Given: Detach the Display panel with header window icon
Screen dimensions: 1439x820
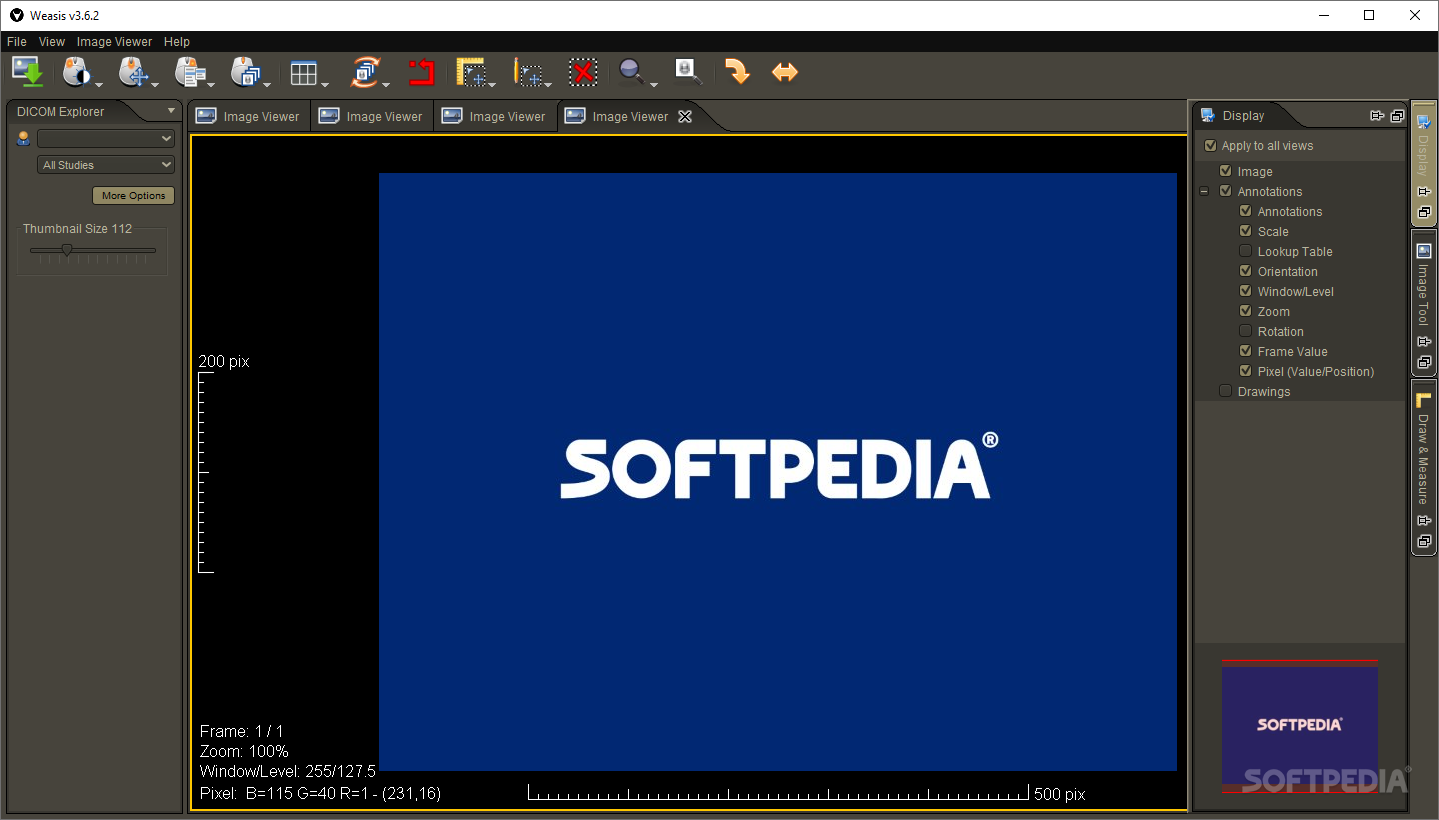Looking at the screenshot, I should coord(1397,116).
